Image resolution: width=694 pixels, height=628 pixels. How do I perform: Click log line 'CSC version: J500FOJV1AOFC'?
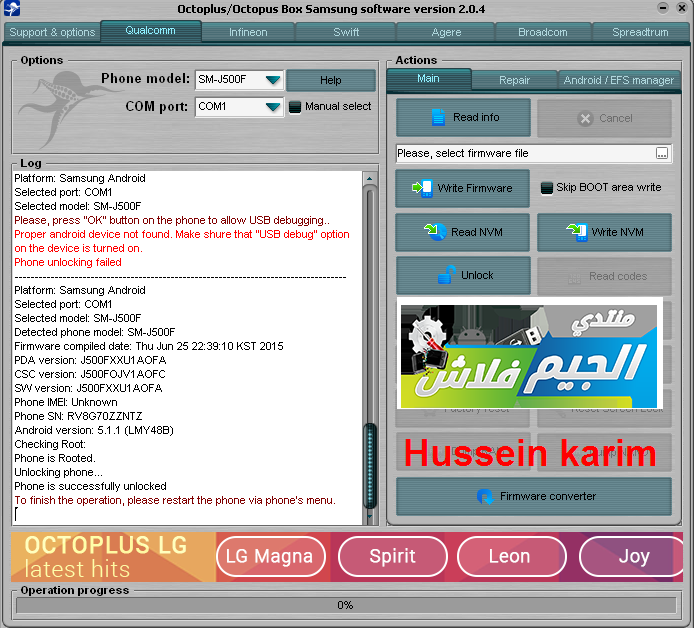(90, 374)
